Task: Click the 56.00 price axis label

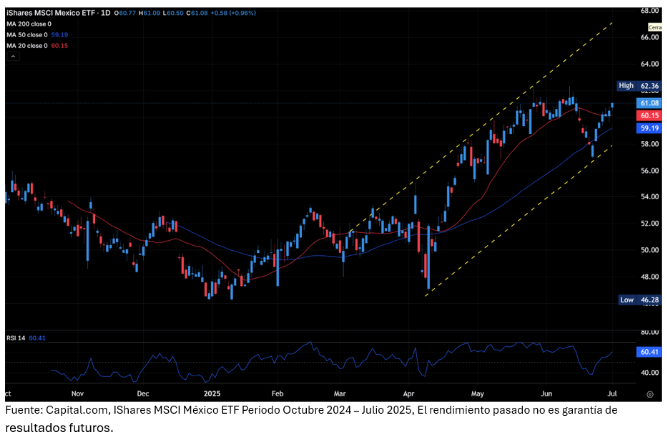Action: click(x=650, y=171)
